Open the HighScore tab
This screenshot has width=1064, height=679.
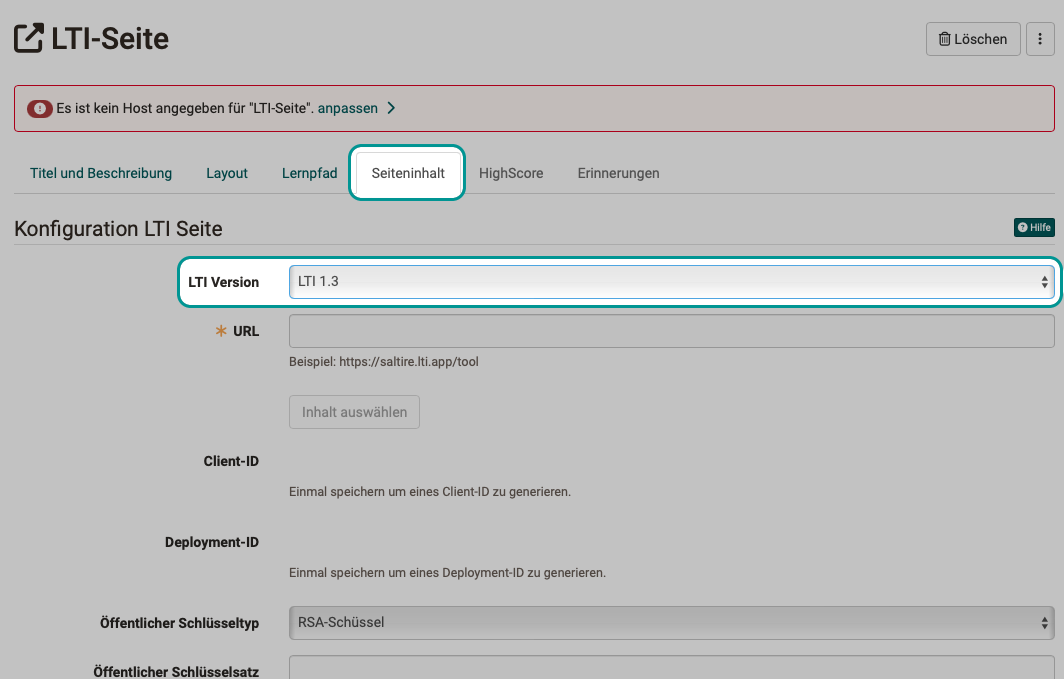click(511, 173)
